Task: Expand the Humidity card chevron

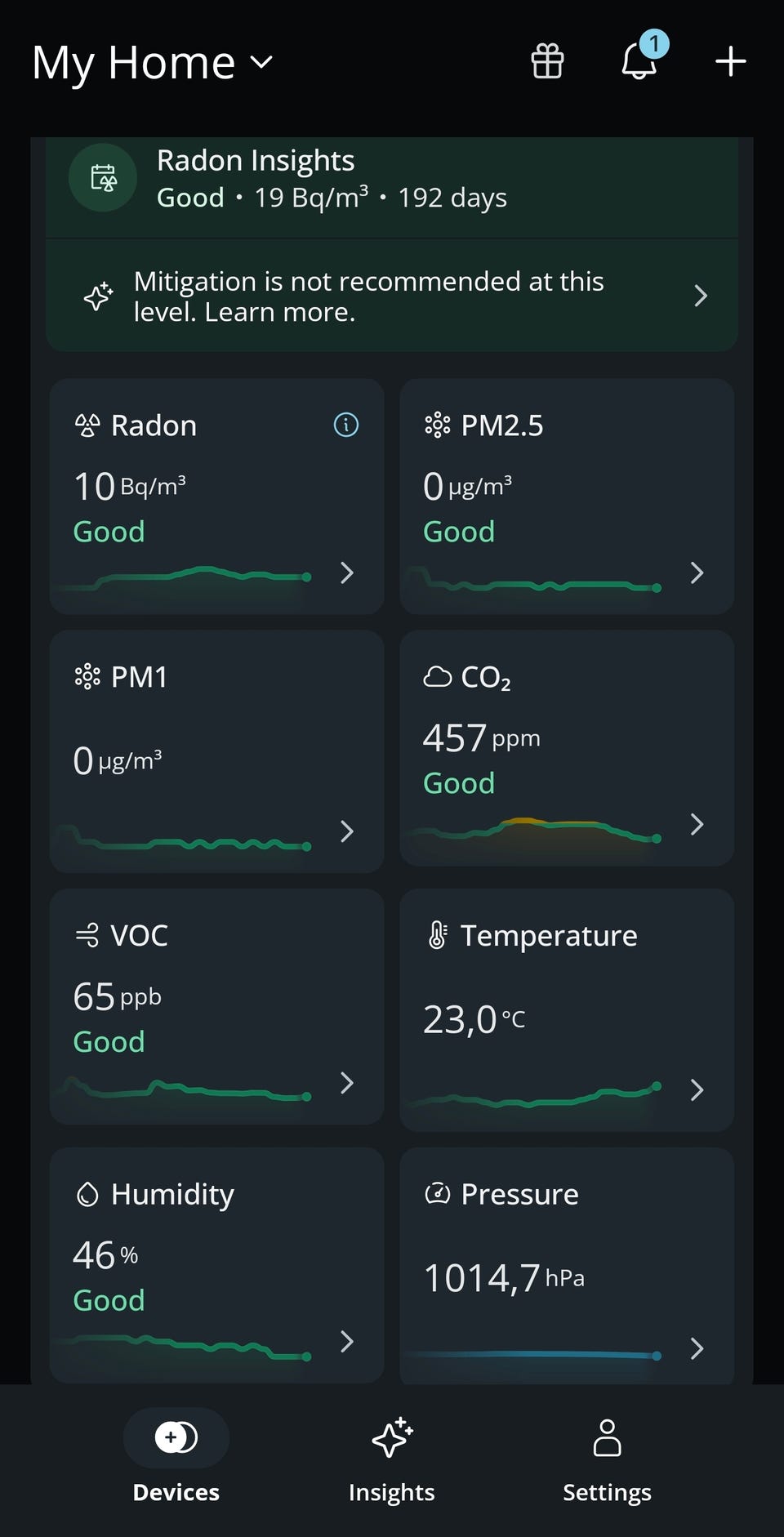Action: click(x=347, y=1341)
